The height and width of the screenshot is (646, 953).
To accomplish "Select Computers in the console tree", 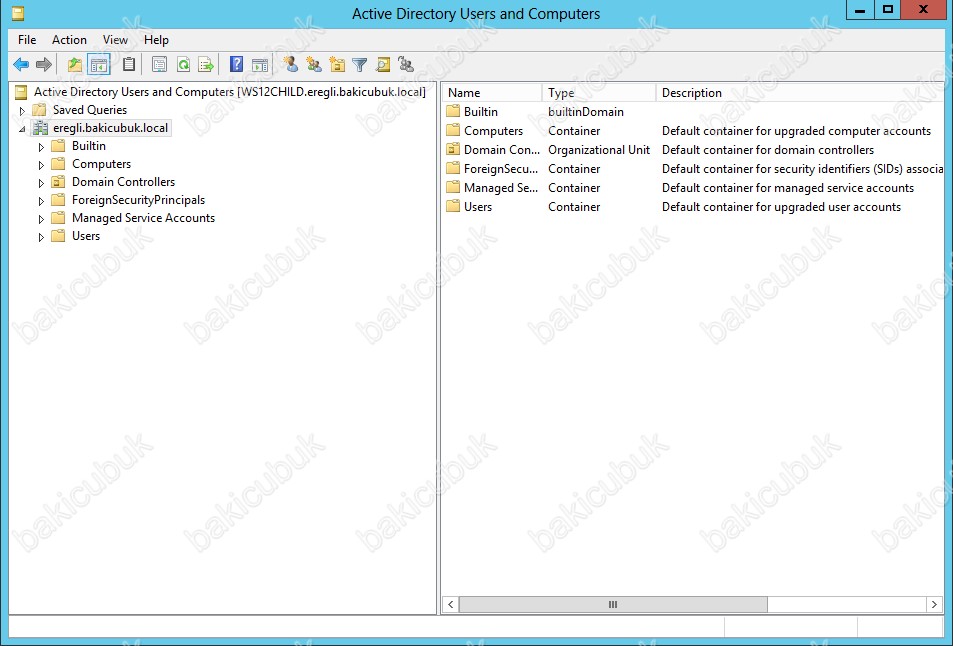I will (101, 164).
